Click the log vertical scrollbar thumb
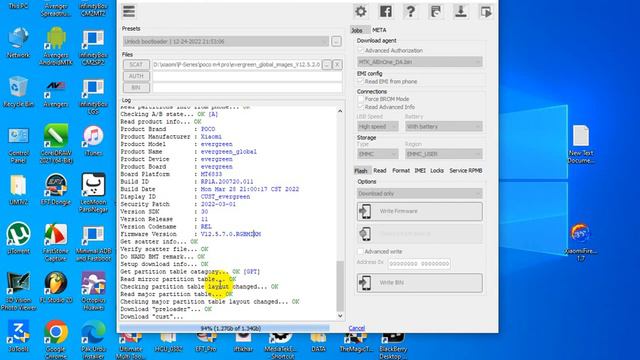This screenshot has width=640, height=360. point(340,286)
